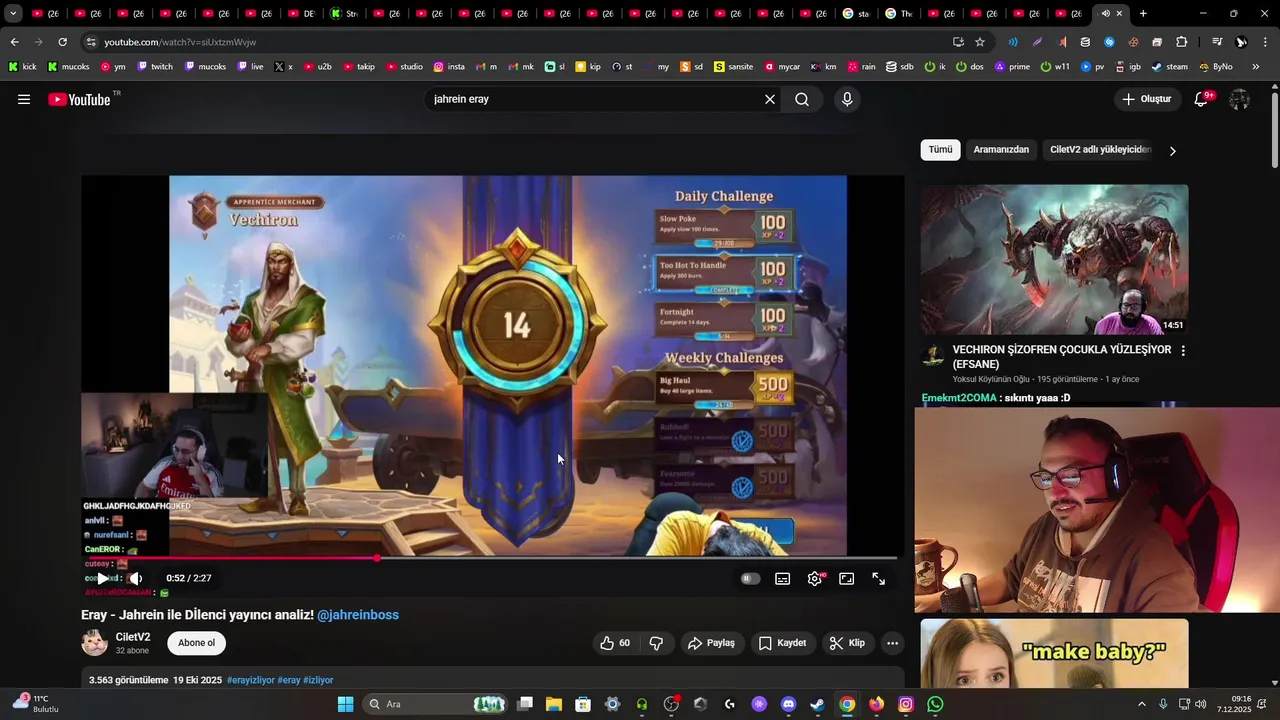The width and height of the screenshot is (1280, 720).
Task: Mute the video volume speaker
Action: click(136, 578)
